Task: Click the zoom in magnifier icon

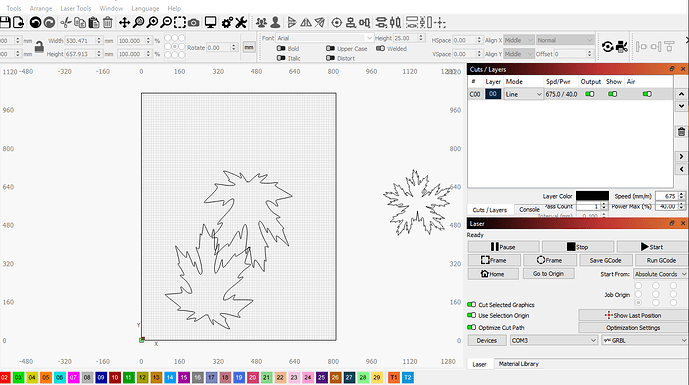Action: pos(152,22)
